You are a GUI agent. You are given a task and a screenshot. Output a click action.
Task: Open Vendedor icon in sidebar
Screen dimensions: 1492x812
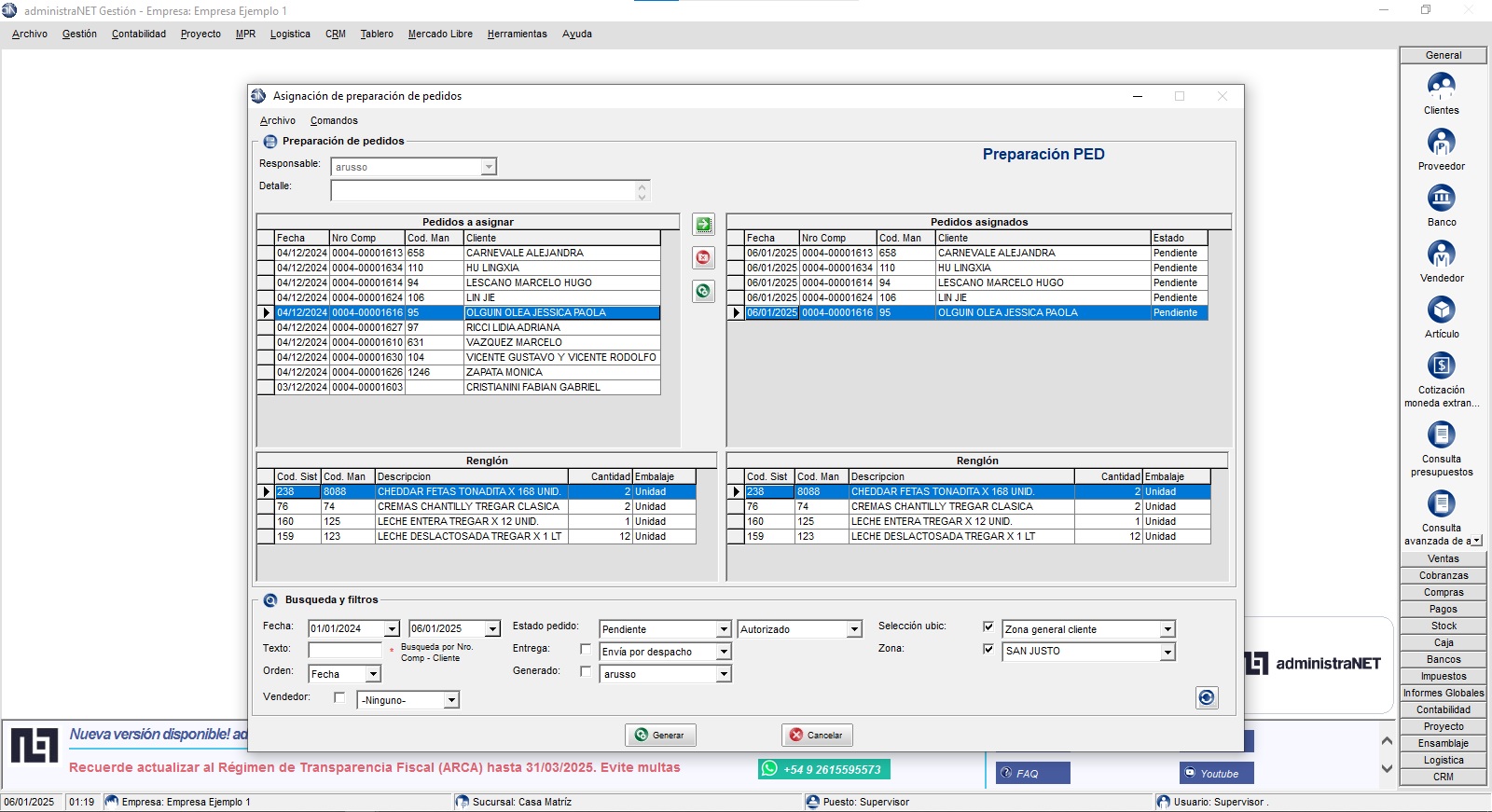[x=1441, y=255]
